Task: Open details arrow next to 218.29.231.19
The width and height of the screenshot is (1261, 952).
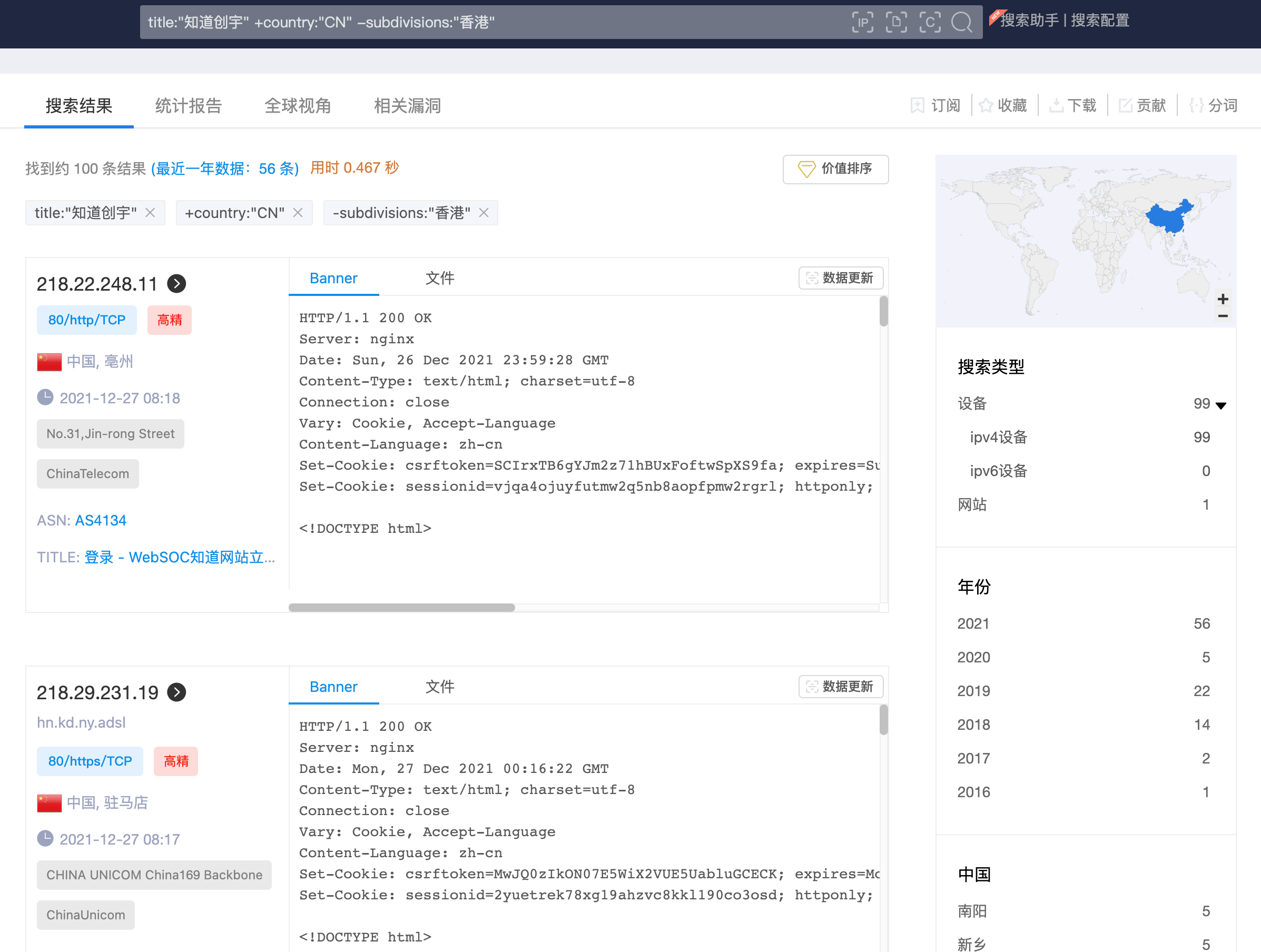Action: [x=177, y=692]
